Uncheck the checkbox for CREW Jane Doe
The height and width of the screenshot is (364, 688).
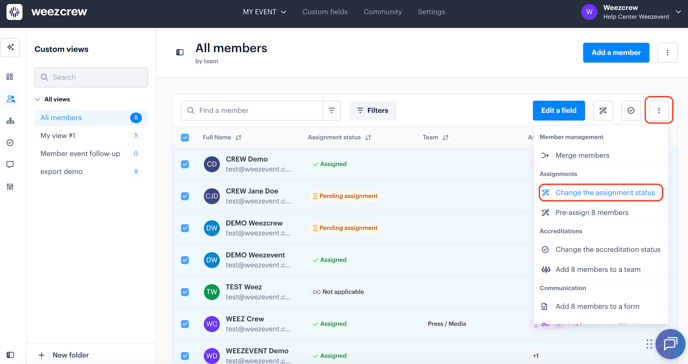pos(185,196)
